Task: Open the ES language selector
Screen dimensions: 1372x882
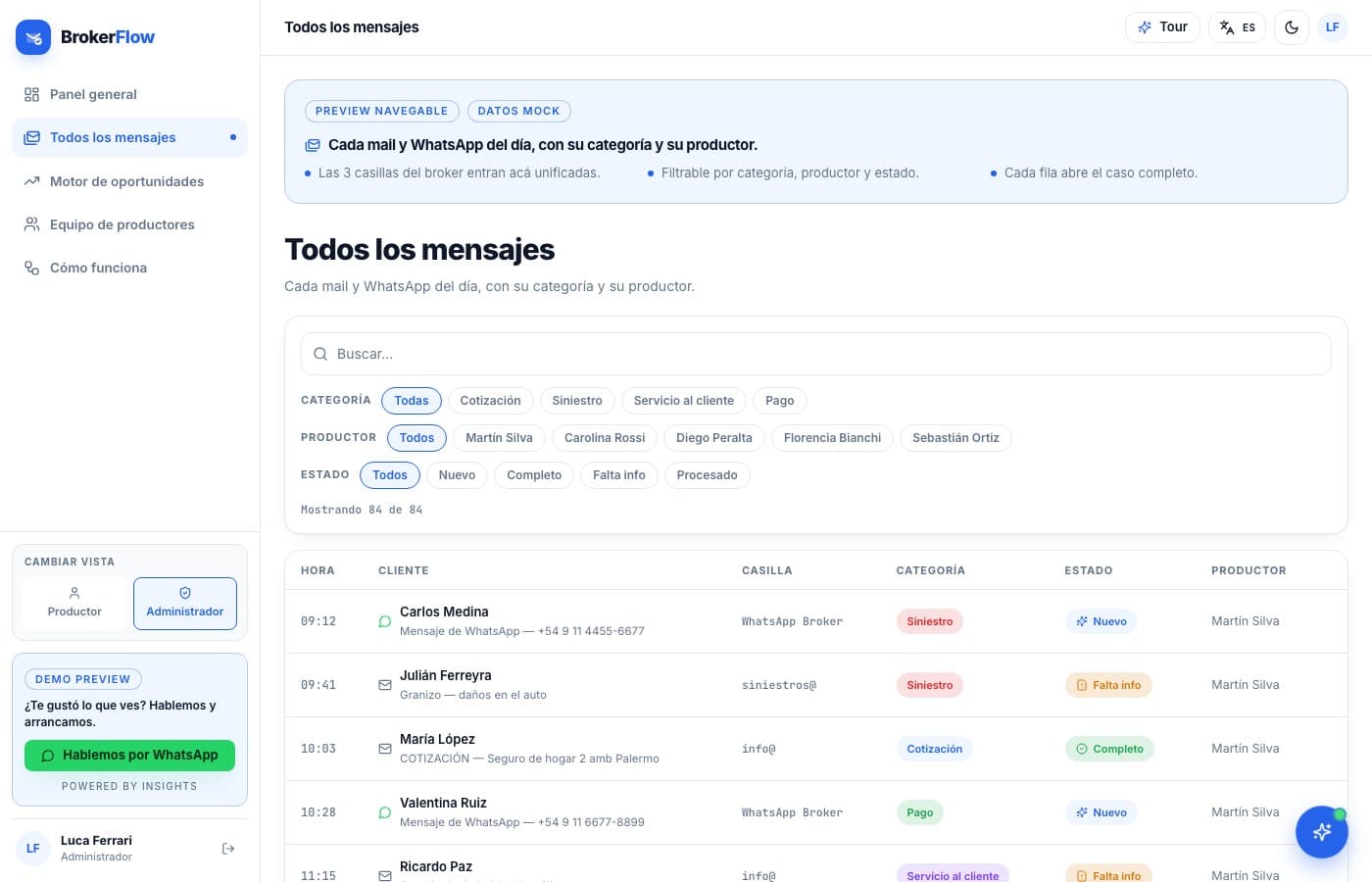Action: (1238, 27)
